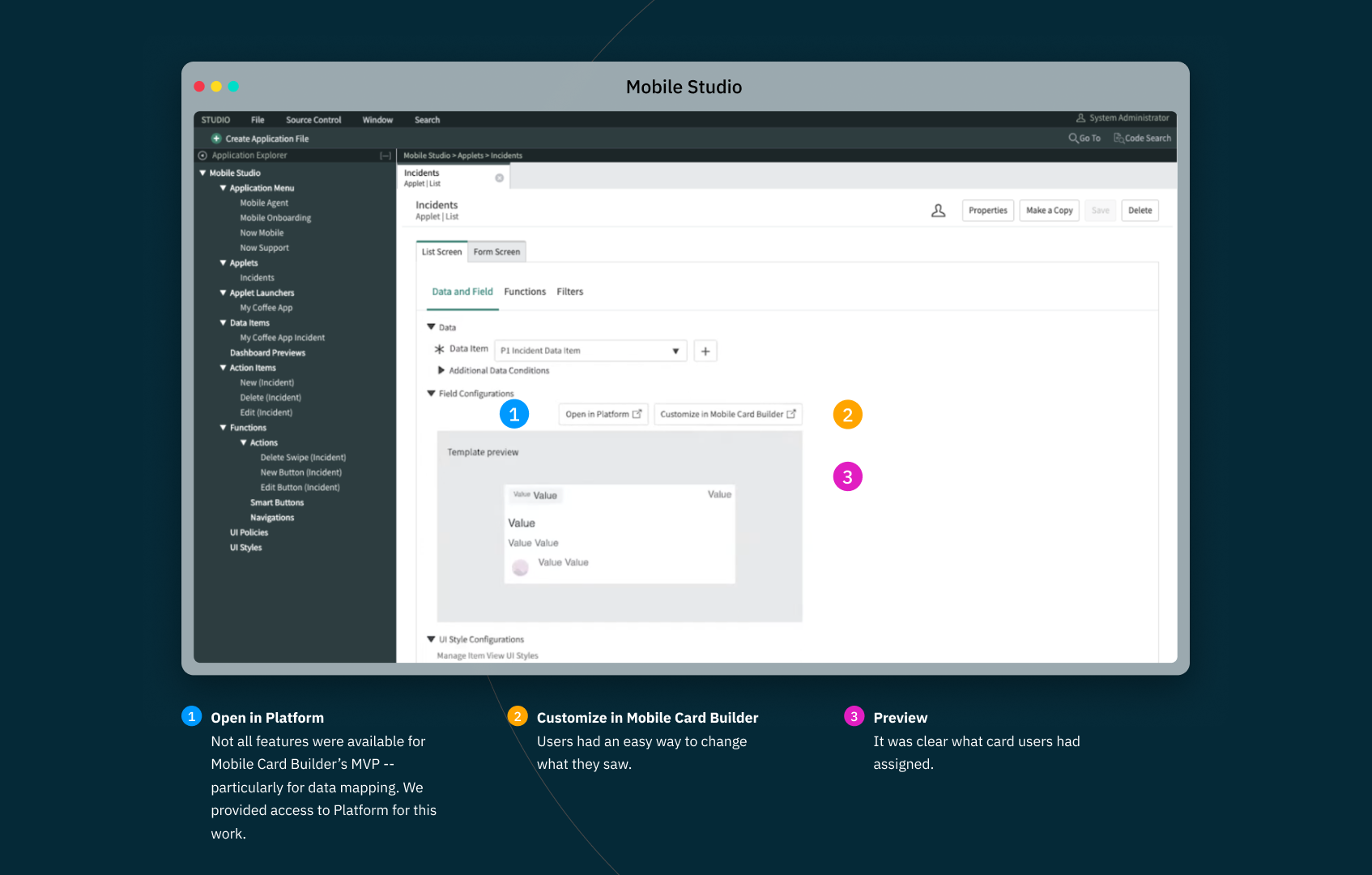Open the P1 Incident Data Item dropdown
The height and width of the screenshot is (875, 1372).
coord(590,351)
